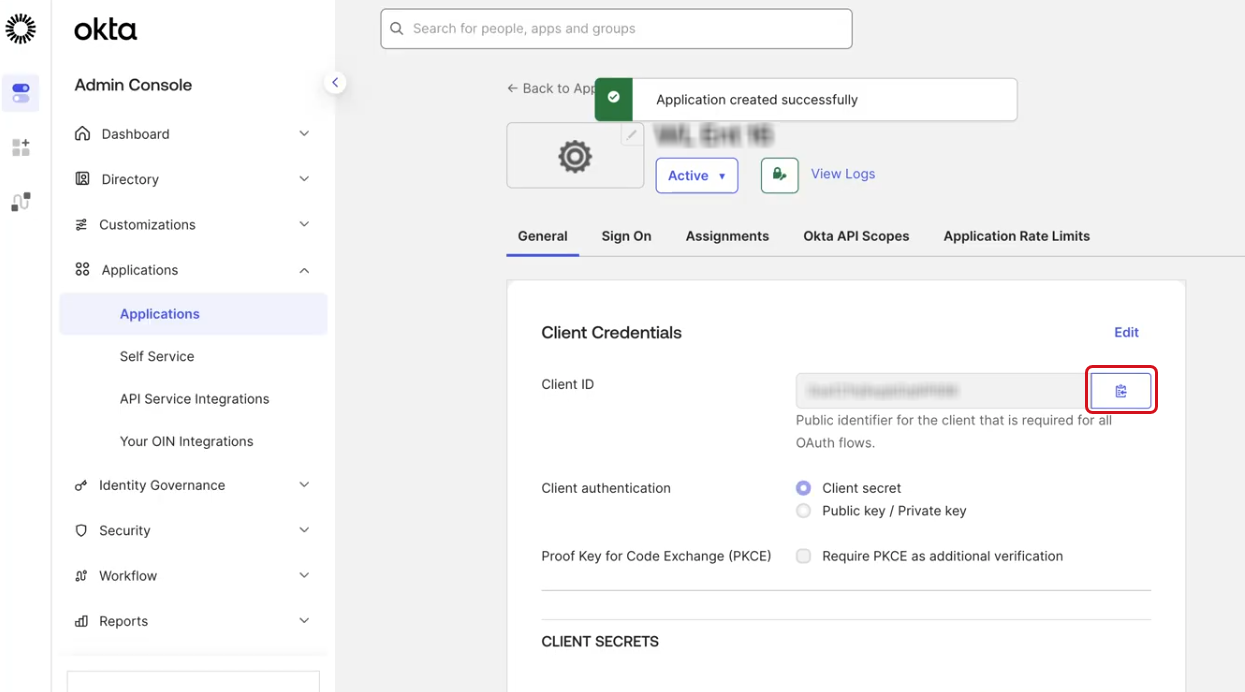Screen dimensions: 1245x692
Task: Click the Okta sunburst logo icon
Action: tap(20, 29)
